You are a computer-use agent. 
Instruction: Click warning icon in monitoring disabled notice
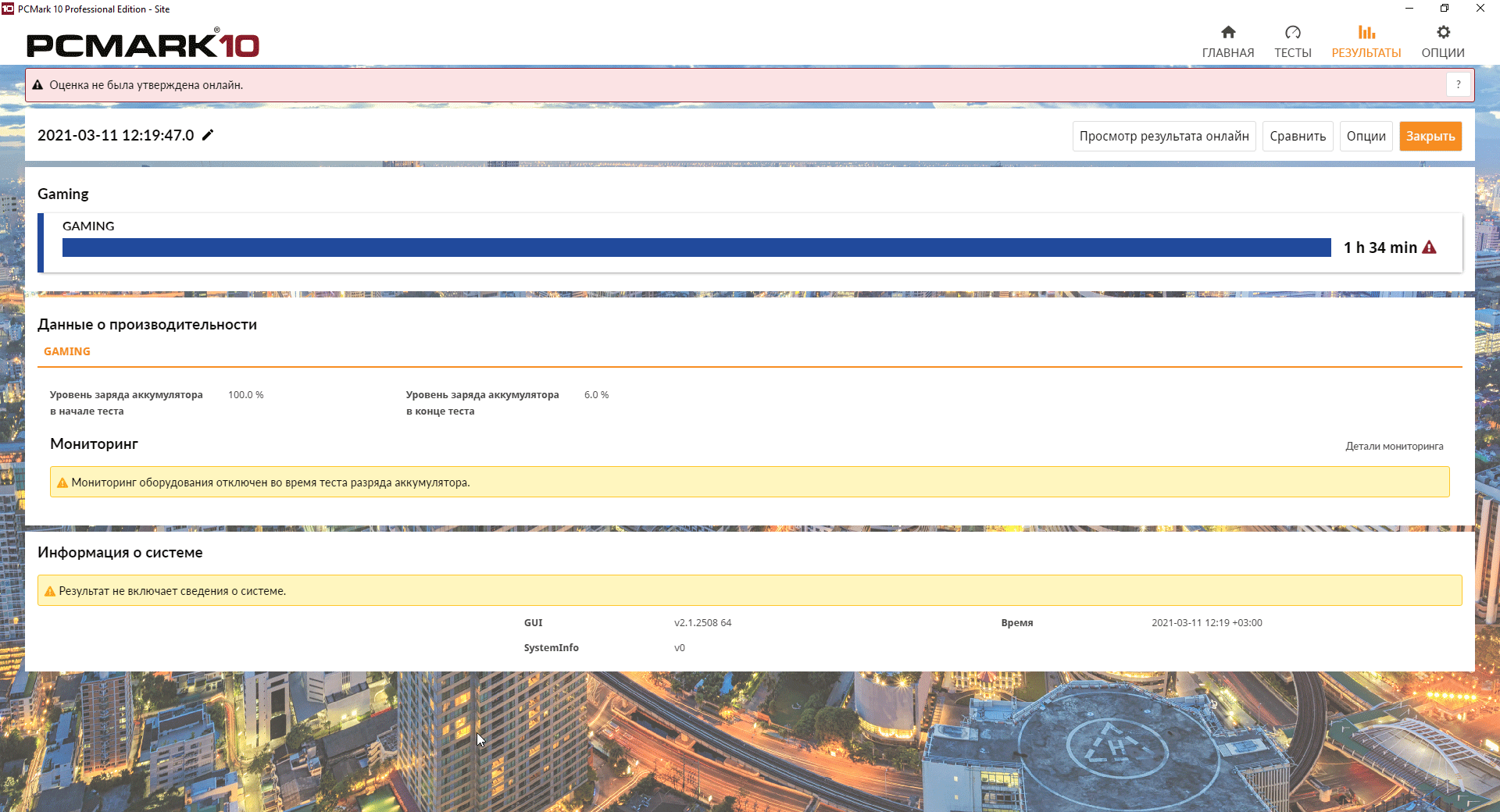62,483
